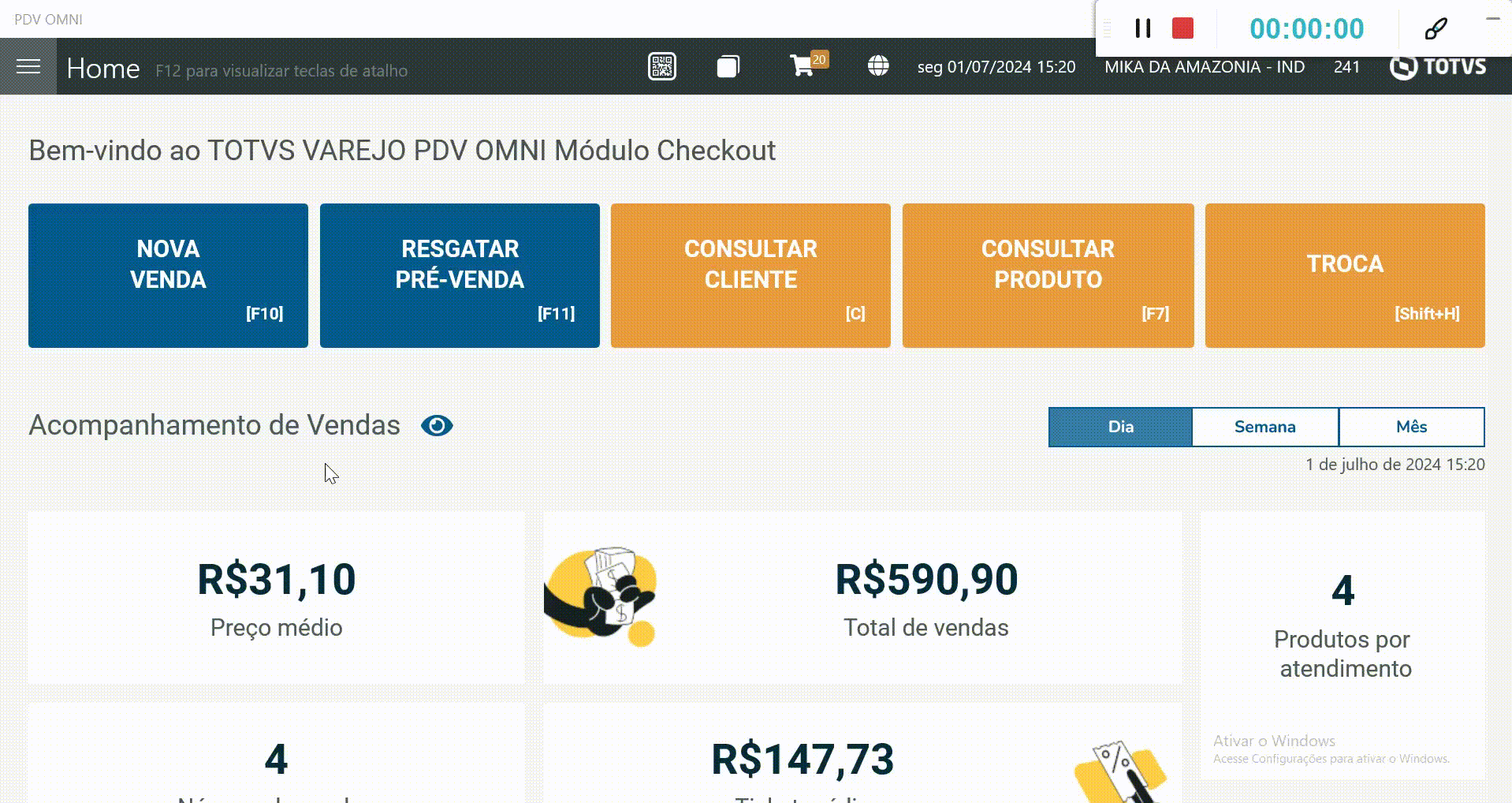The height and width of the screenshot is (803, 1512).
Task: Open Resgatar Pré-Venda
Action: (460, 275)
